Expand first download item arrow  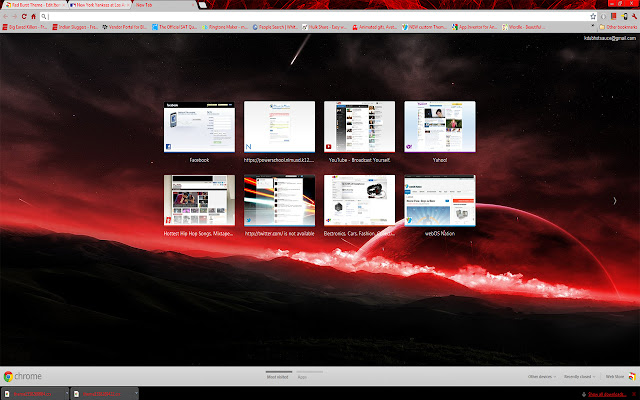click(67, 393)
